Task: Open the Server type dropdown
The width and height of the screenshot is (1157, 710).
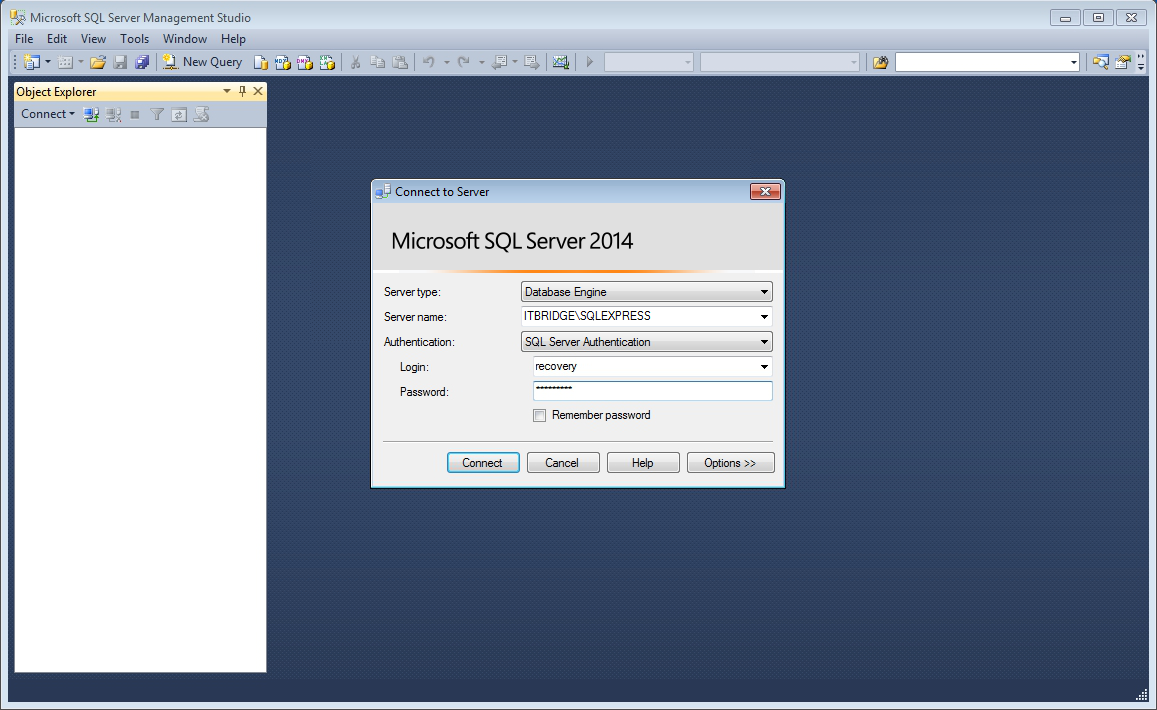Action: click(764, 292)
